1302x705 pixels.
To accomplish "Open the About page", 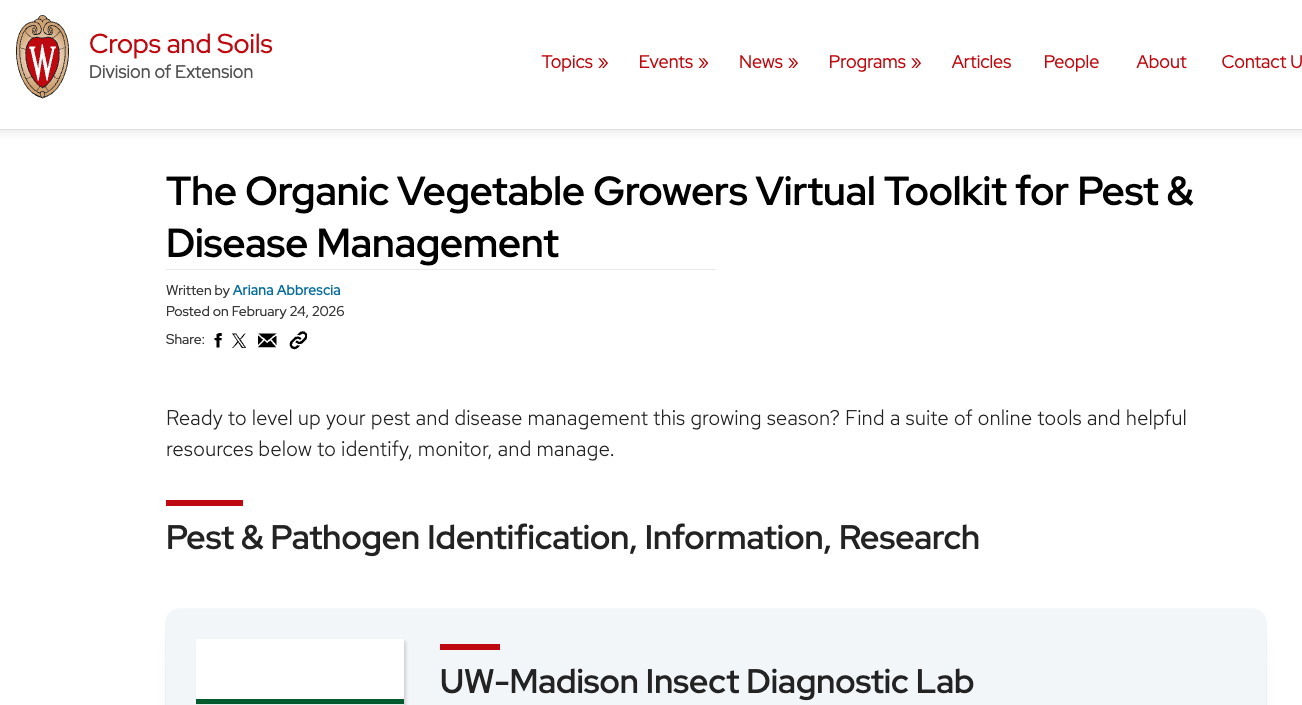I will coord(1161,62).
